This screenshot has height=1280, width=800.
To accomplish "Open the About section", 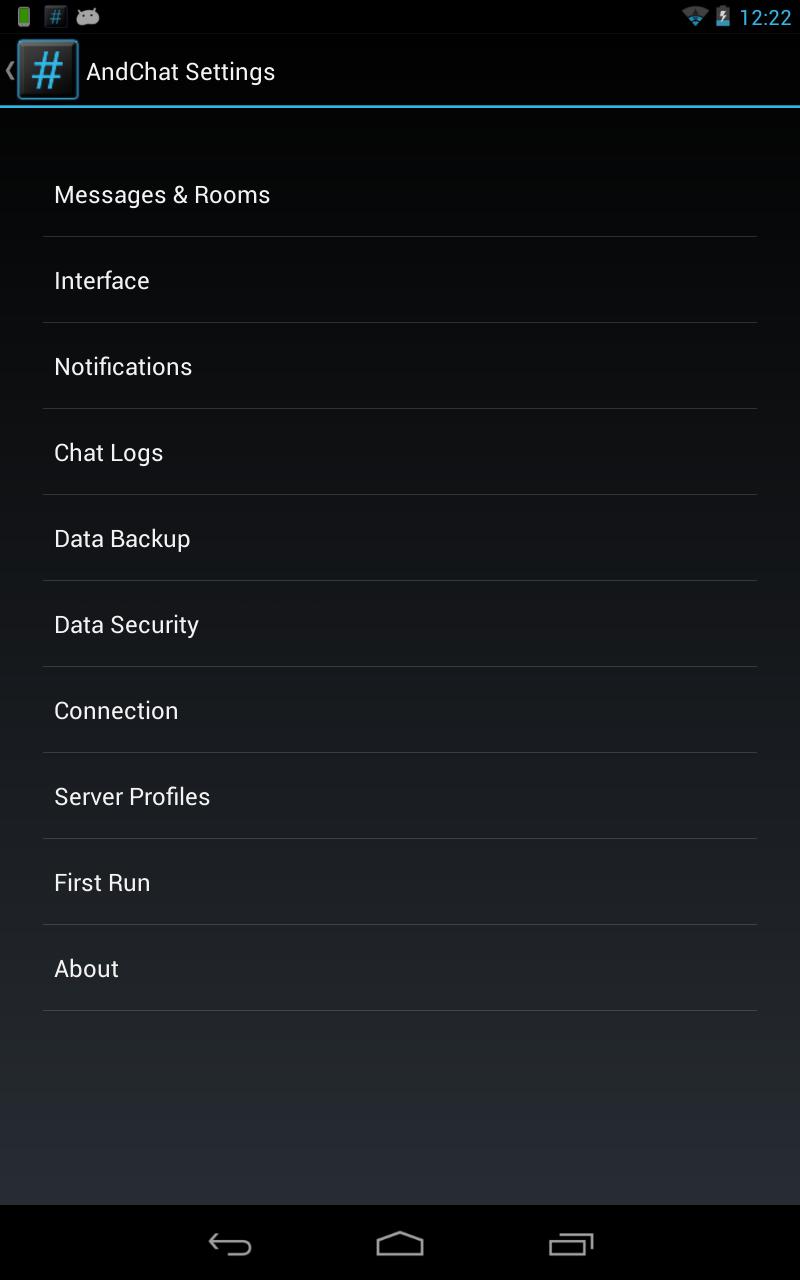I will 400,969.
